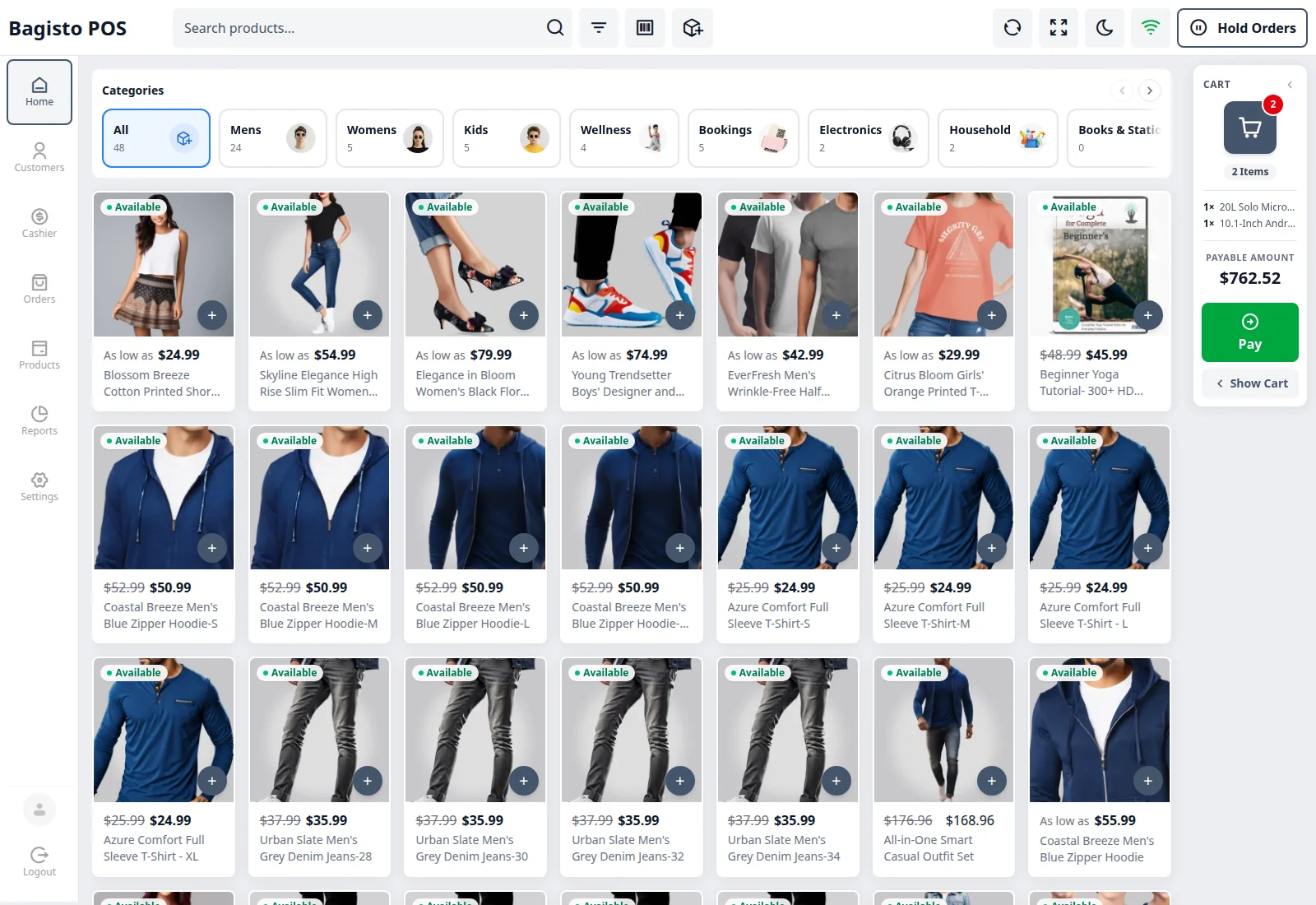Select the Electronics category
1316x905 pixels.
pos(868,138)
